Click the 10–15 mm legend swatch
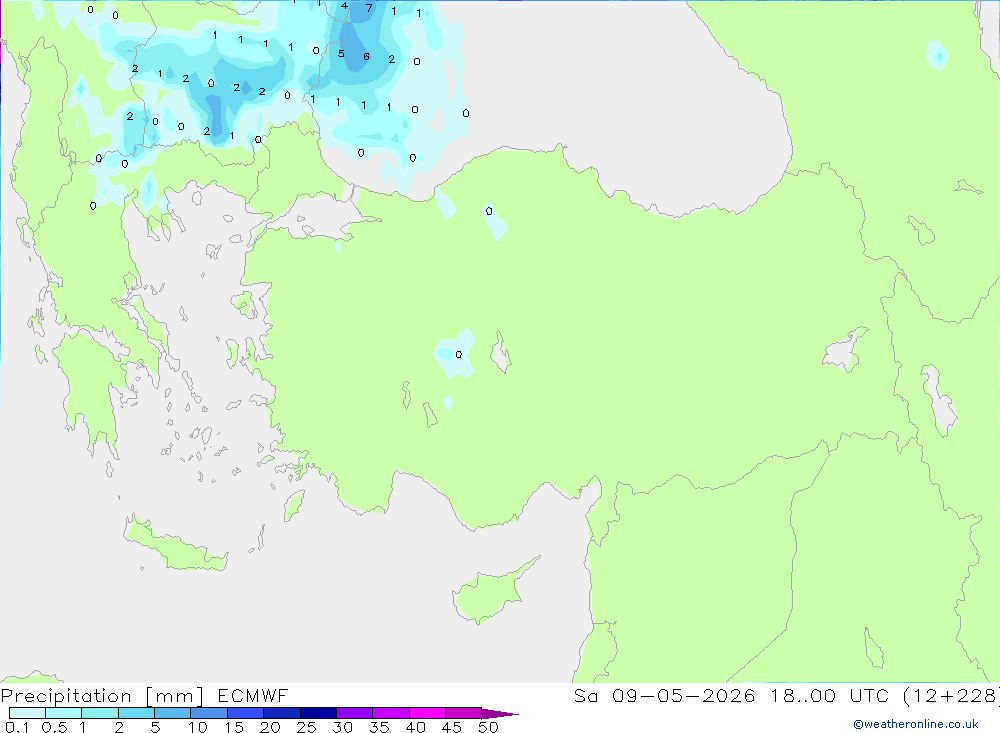The image size is (1000, 733). point(209,713)
